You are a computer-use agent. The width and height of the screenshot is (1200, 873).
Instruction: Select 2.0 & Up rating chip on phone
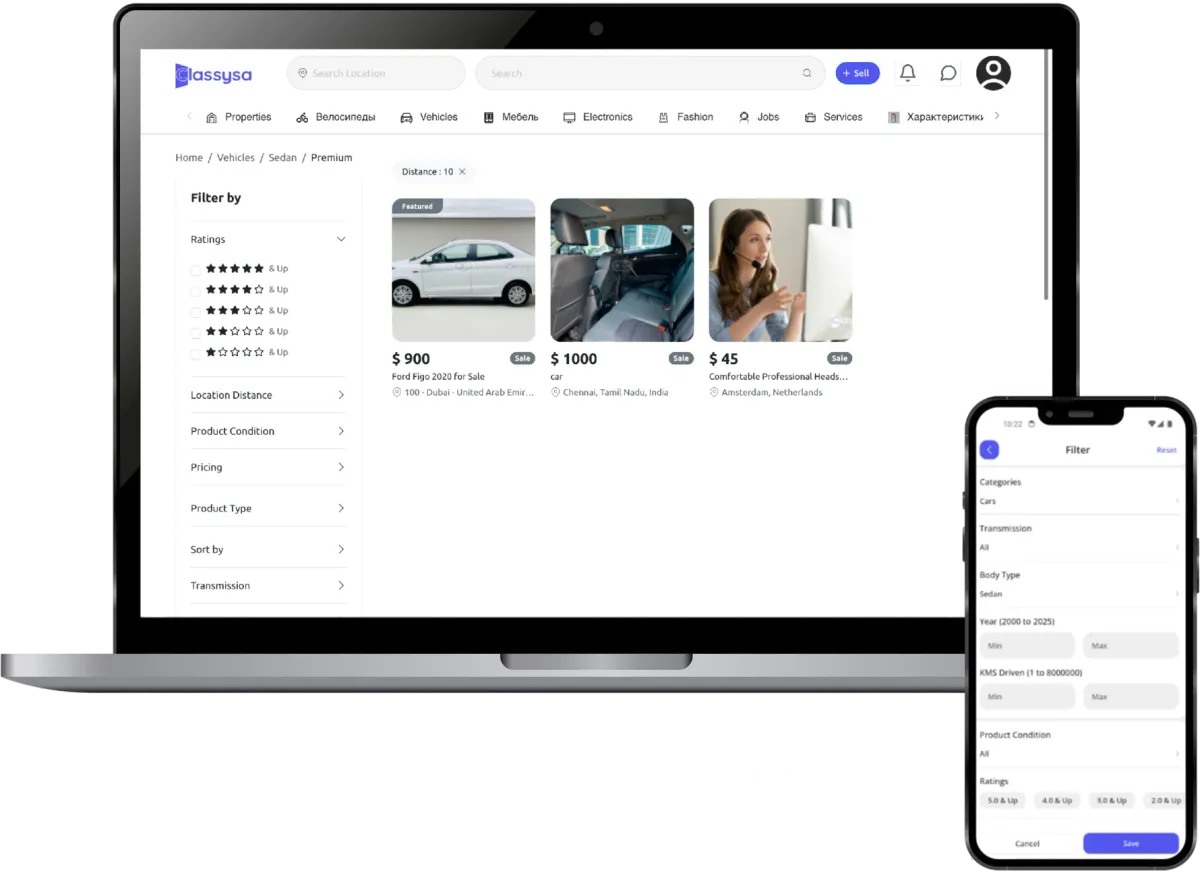coord(1163,801)
